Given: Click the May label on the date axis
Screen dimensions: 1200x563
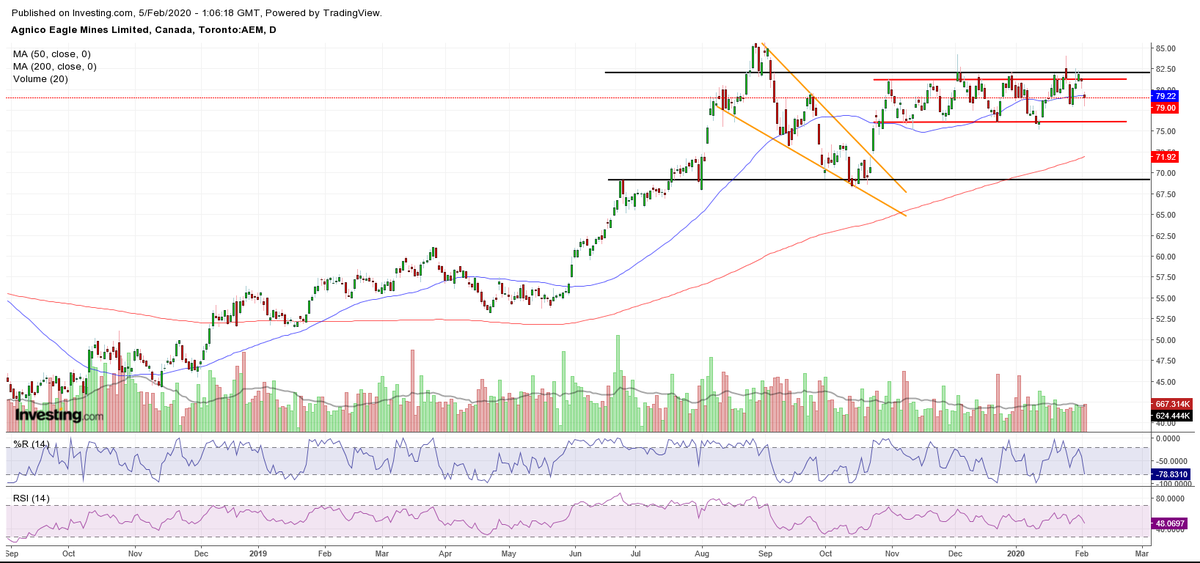Looking at the screenshot, I should point(508,552).
